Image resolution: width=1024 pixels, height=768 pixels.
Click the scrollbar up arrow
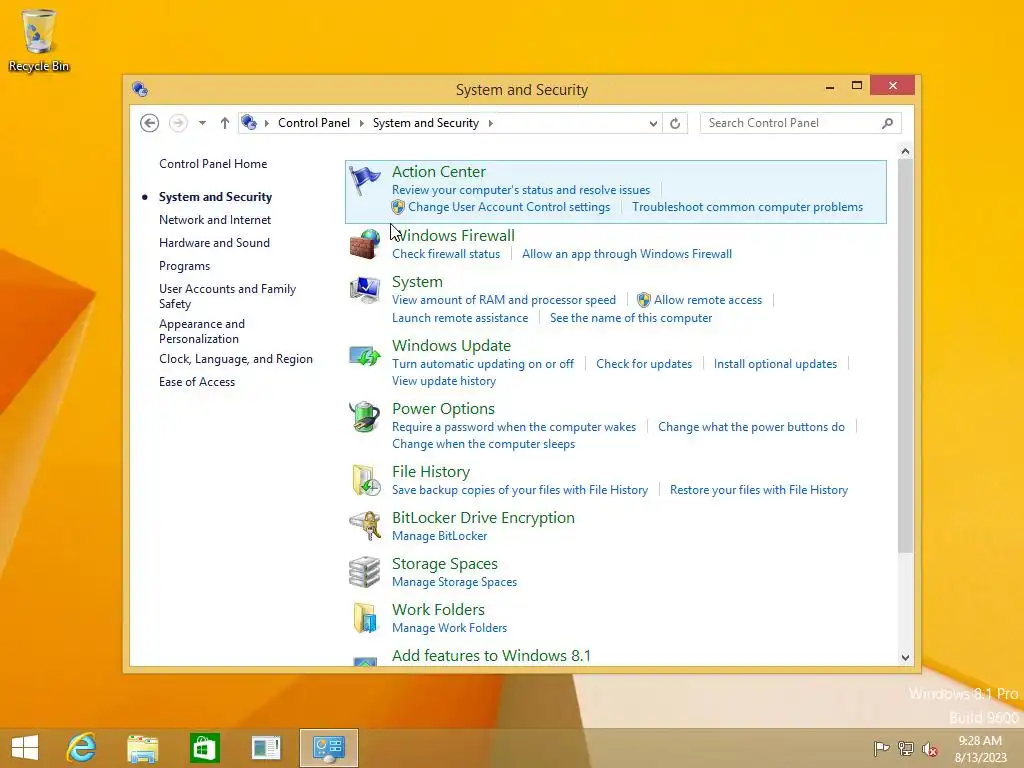click(905, 152)
